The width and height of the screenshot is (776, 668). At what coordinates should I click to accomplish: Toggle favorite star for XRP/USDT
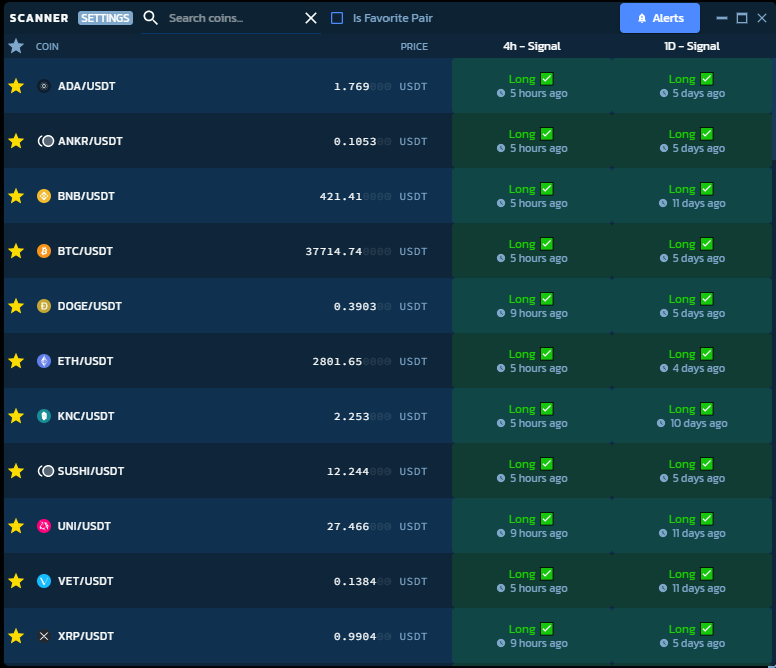point(16,636)
